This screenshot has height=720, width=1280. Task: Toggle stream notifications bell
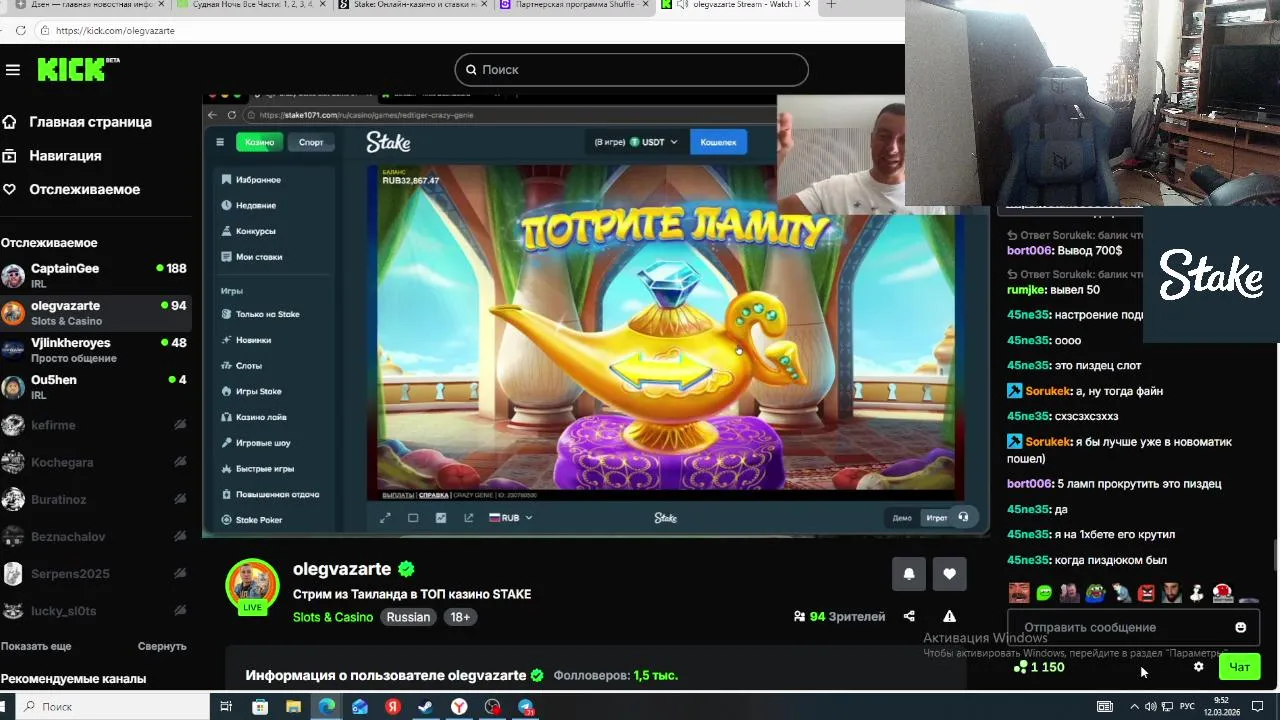point(909,574)
